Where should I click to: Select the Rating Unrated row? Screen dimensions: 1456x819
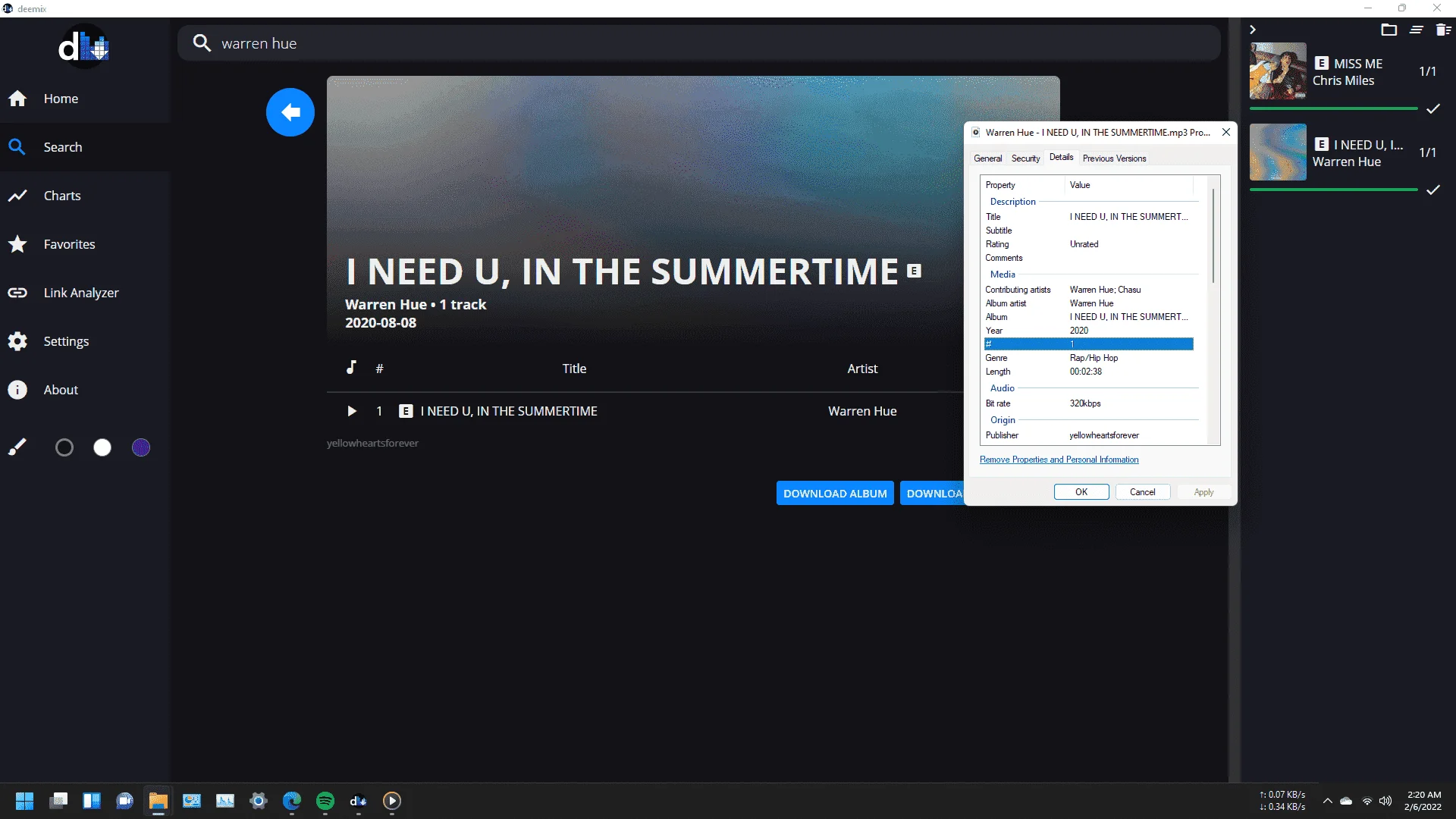click(1088, 244)
